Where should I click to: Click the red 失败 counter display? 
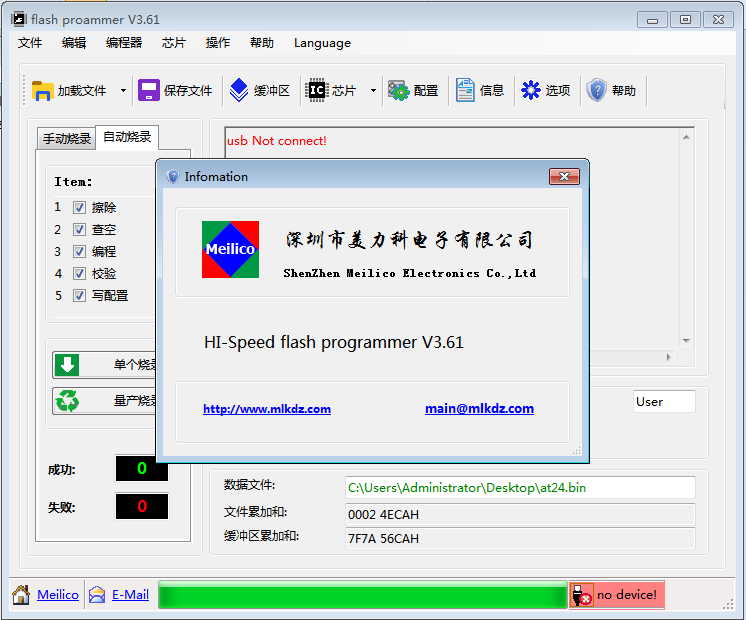(x=142, y=506)
